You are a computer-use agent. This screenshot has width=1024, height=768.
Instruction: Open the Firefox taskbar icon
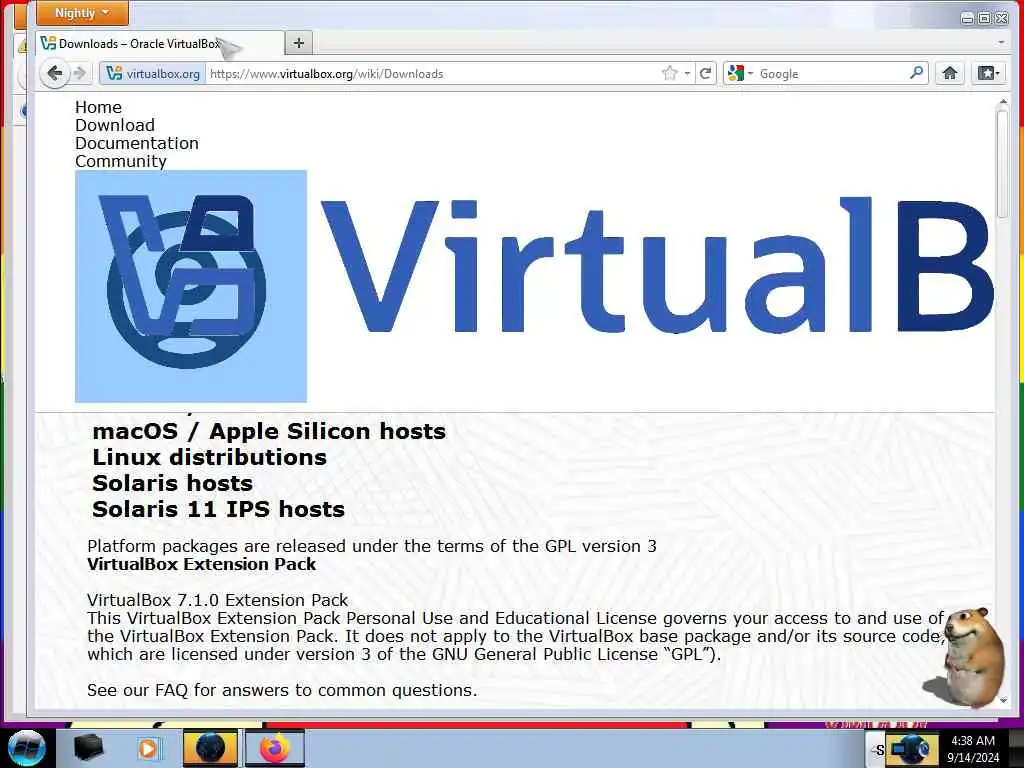274,748
